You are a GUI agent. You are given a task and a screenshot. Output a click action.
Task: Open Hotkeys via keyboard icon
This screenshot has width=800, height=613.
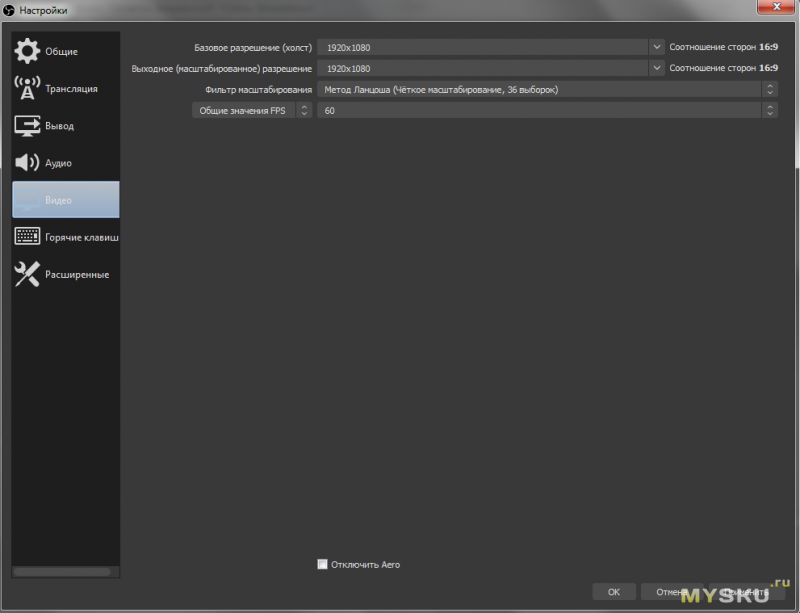[27, 236]
